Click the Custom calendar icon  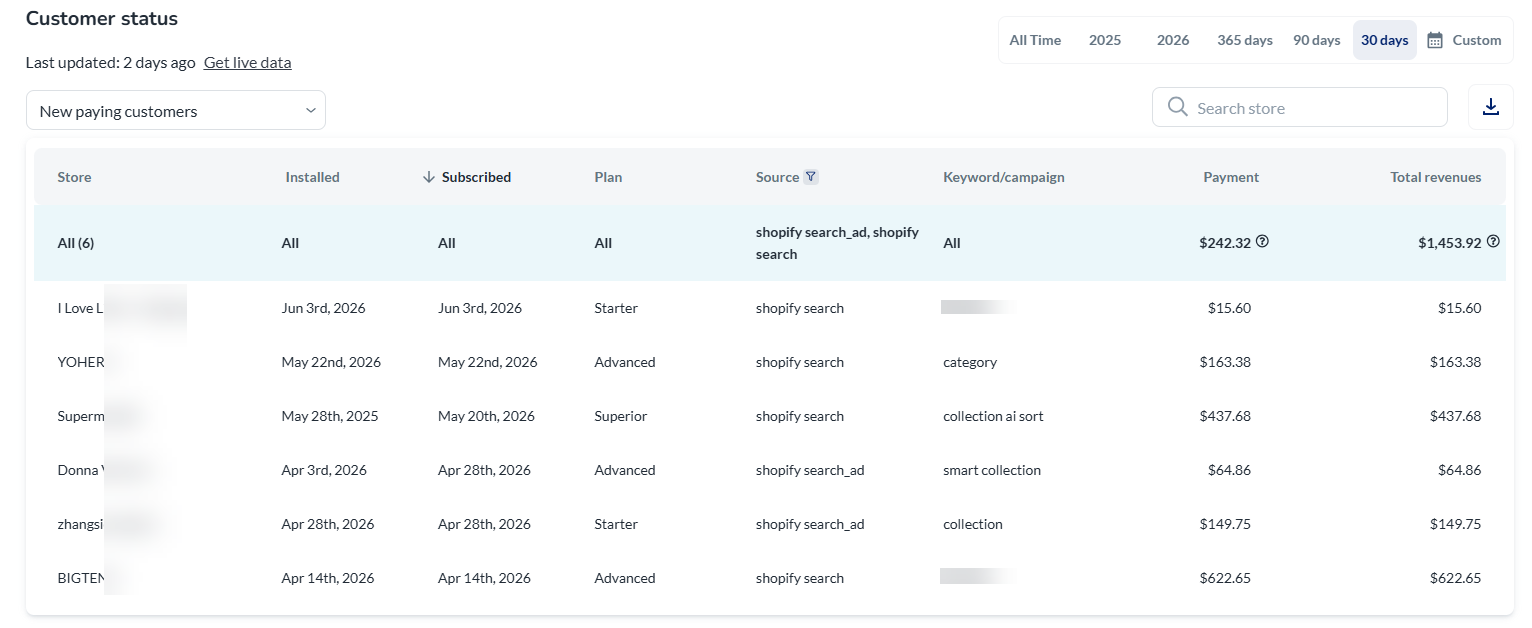pyautogui.click(x=1435, y=40)
